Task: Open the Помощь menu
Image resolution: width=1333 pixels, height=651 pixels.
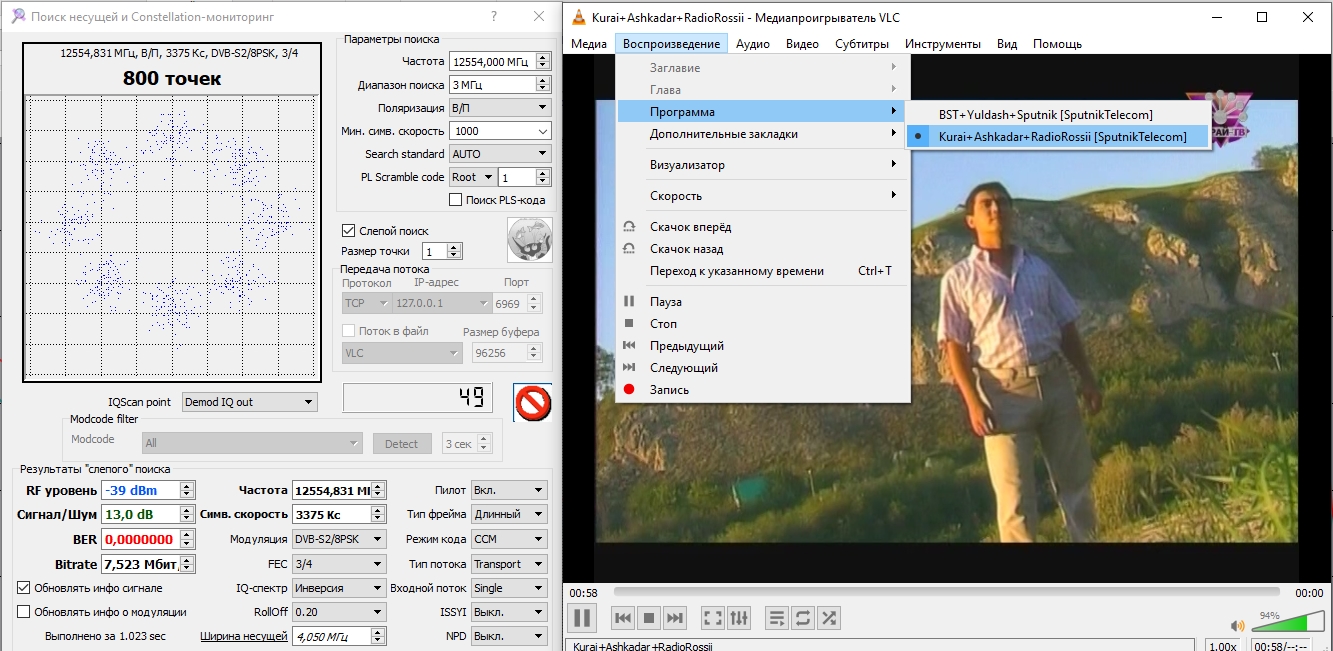Action: tap(1057, 44)
